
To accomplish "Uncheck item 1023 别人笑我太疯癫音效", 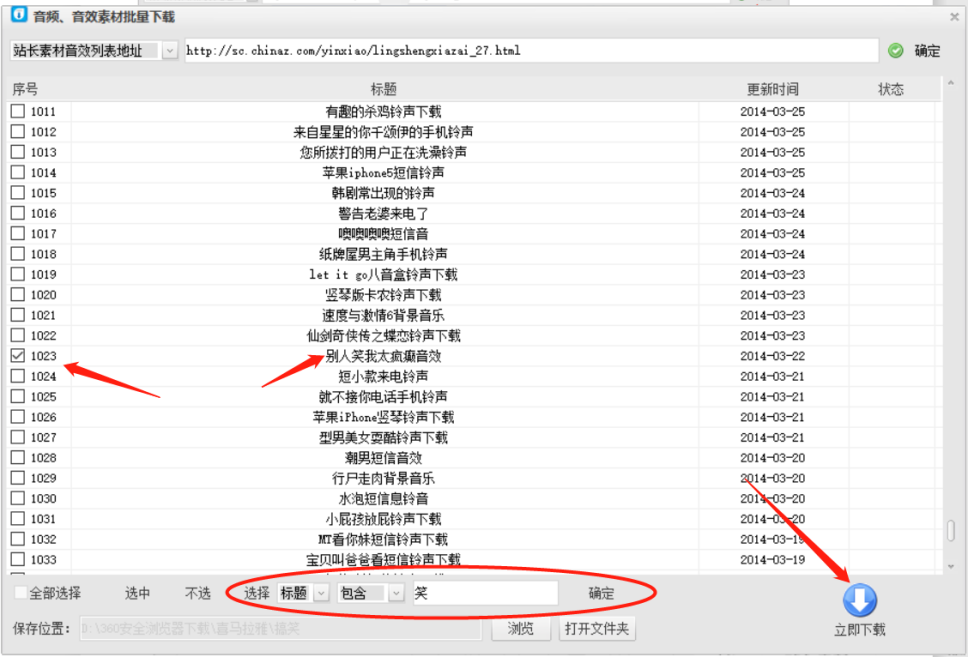I will [17, 355].
